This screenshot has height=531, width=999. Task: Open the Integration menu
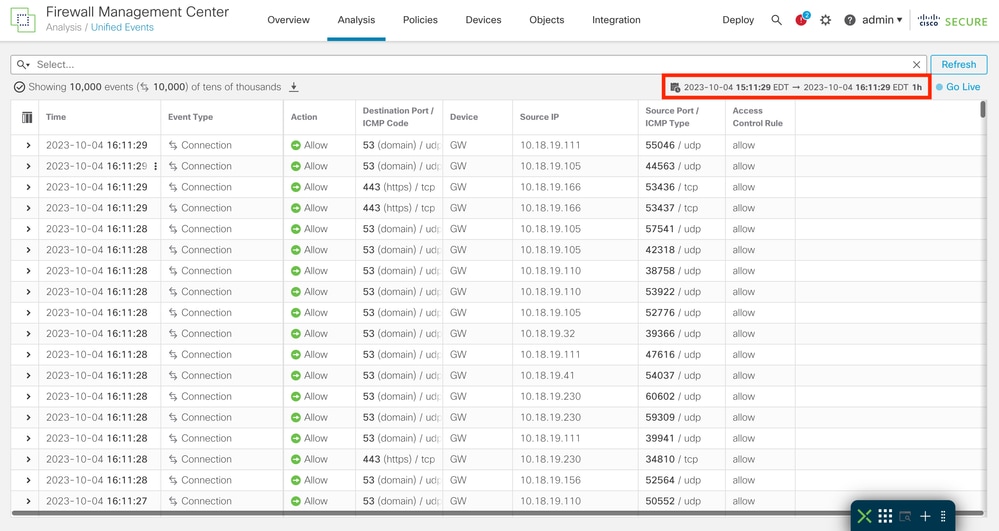tap(616, 20)
